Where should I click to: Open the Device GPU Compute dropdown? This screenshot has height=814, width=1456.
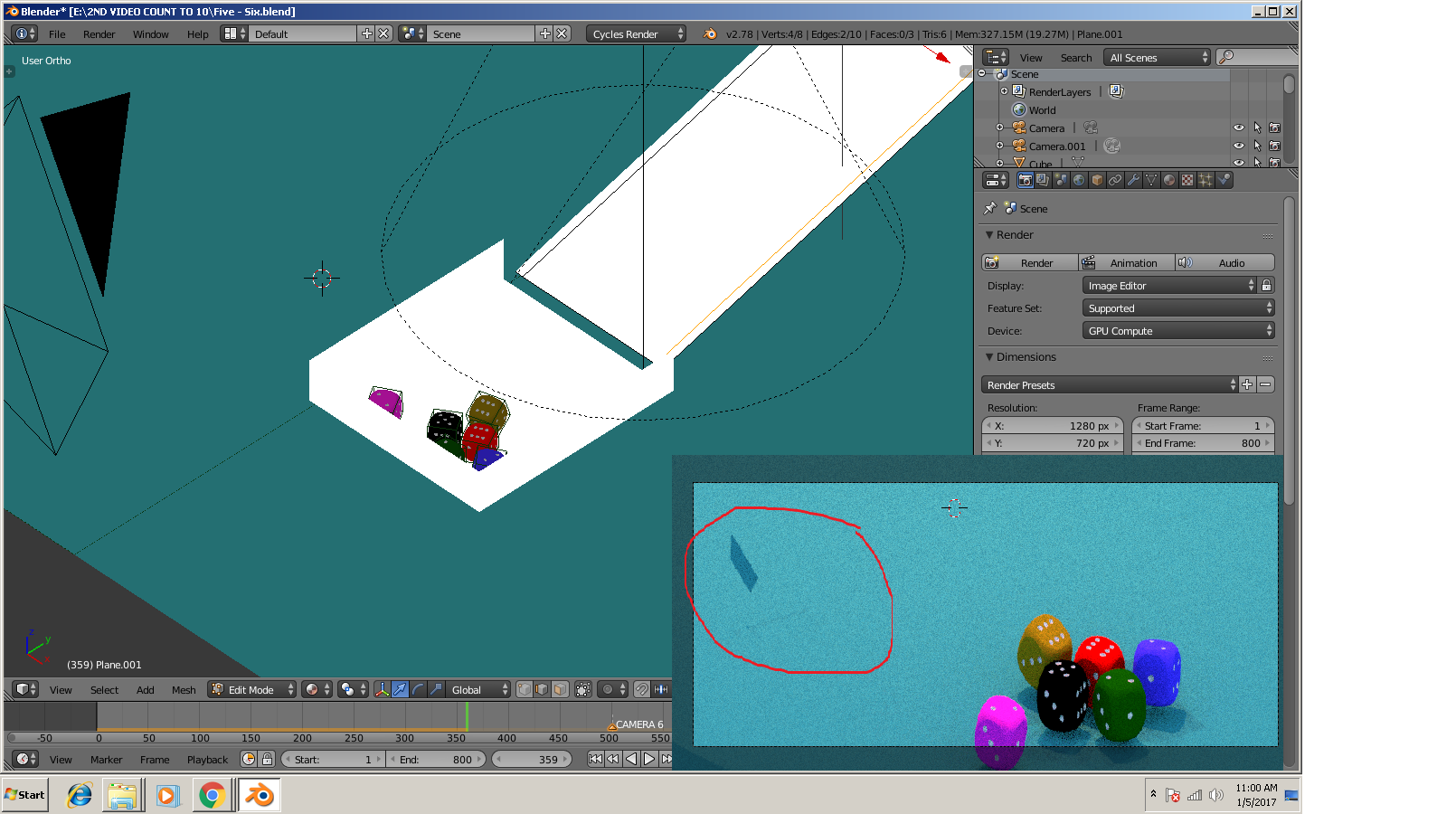1178,330
